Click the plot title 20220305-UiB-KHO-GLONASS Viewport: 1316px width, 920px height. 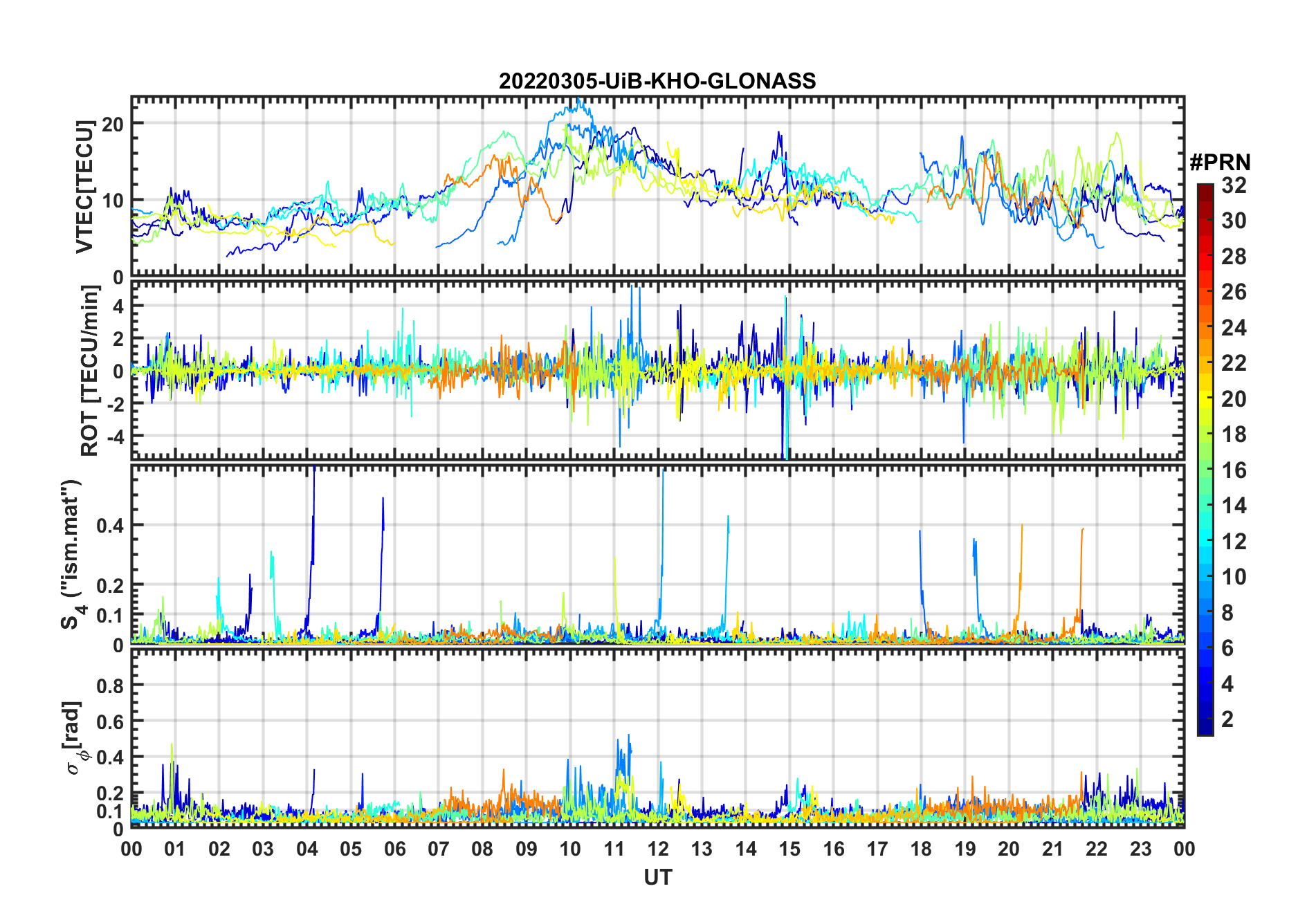point(657,81)
